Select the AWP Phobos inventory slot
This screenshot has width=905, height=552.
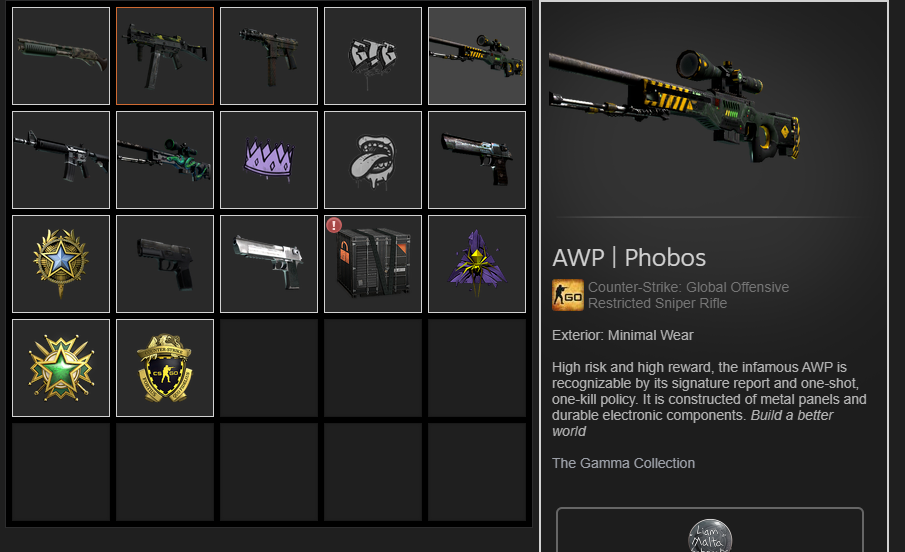click(477, 56)
